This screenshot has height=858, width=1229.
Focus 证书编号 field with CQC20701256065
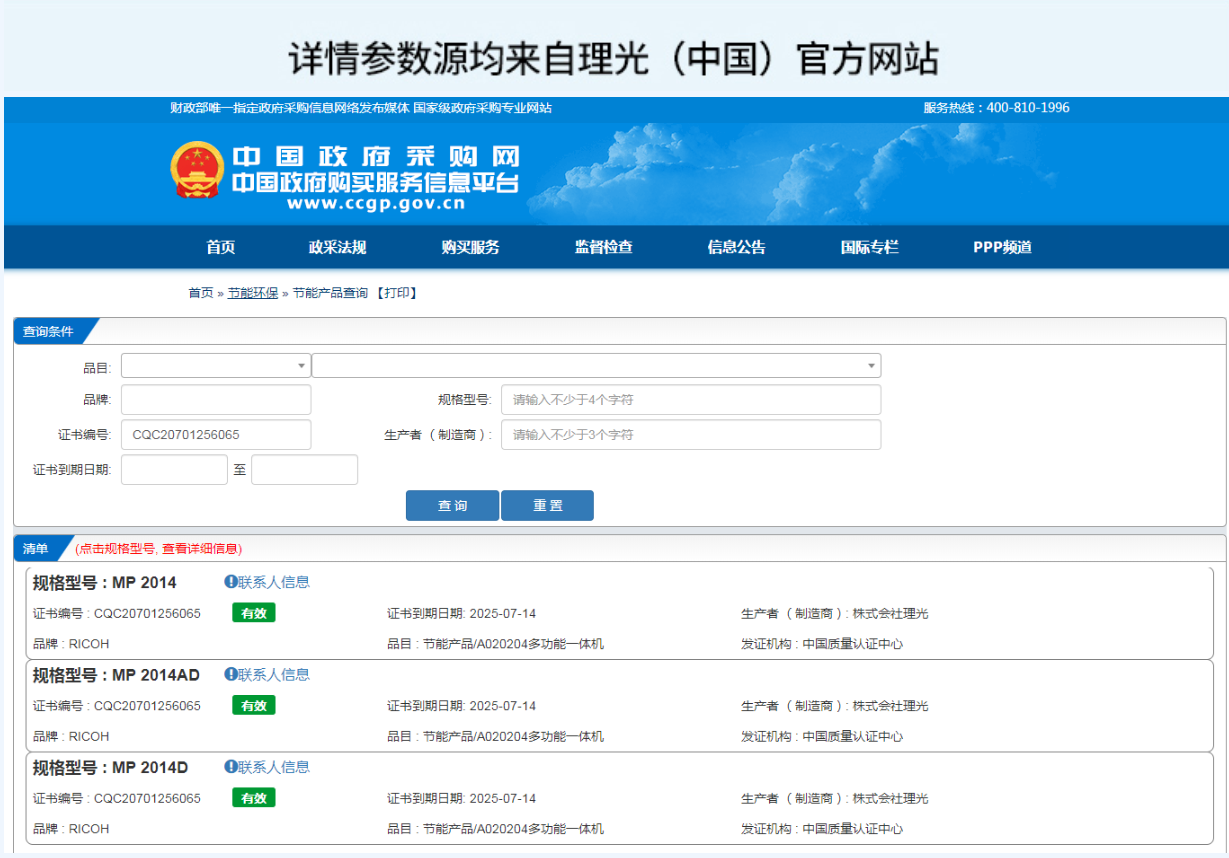(x=216, y=434)
